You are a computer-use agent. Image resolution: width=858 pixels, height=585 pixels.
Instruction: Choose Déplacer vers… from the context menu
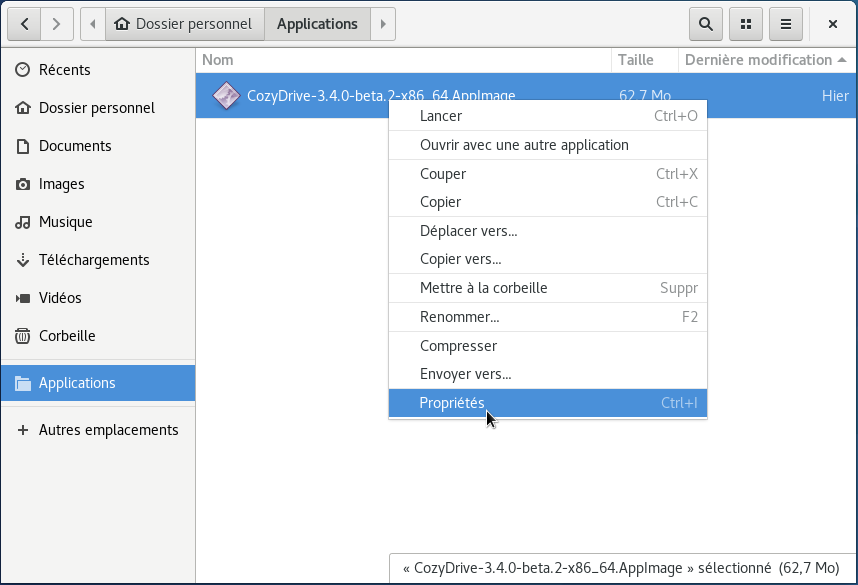[548, 231]
